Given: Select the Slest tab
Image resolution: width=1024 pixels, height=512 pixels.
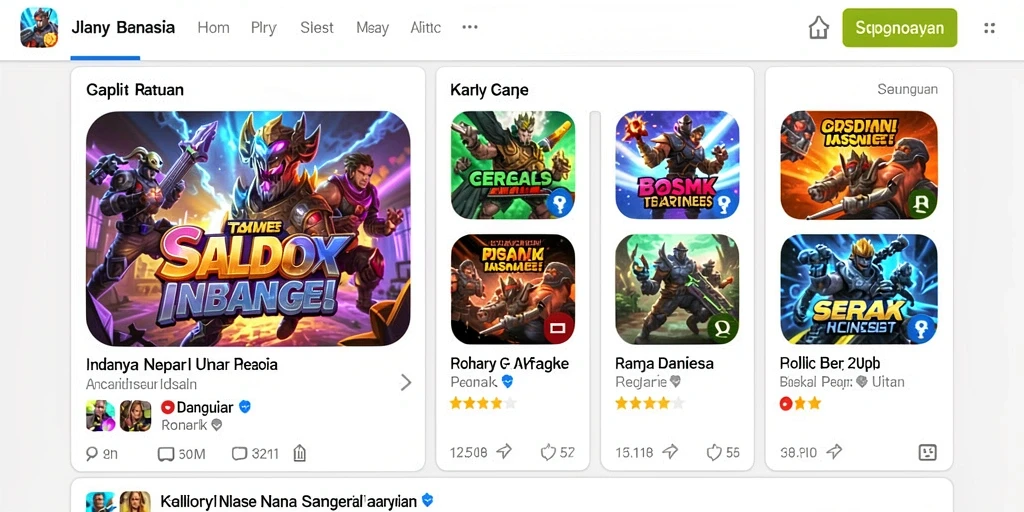Looking at the screenshot, I should (317, 28).
